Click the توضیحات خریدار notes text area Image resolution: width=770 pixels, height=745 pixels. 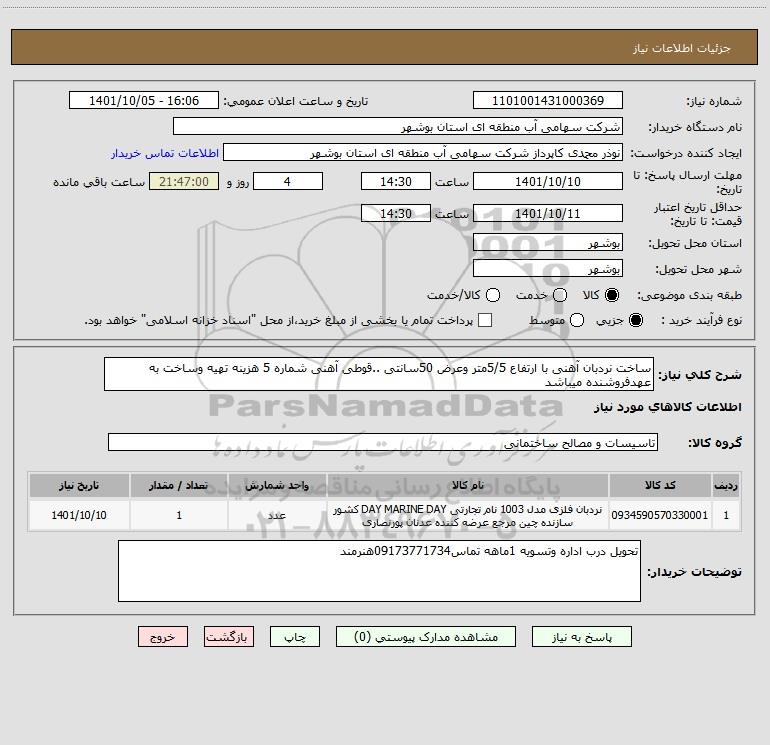click(x=379, y=571)
